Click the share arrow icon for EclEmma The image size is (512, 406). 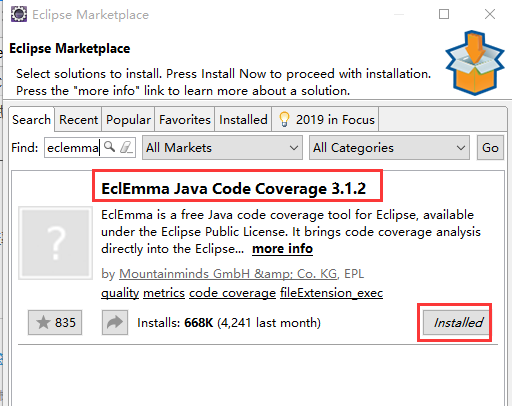(x=115, y=322)
